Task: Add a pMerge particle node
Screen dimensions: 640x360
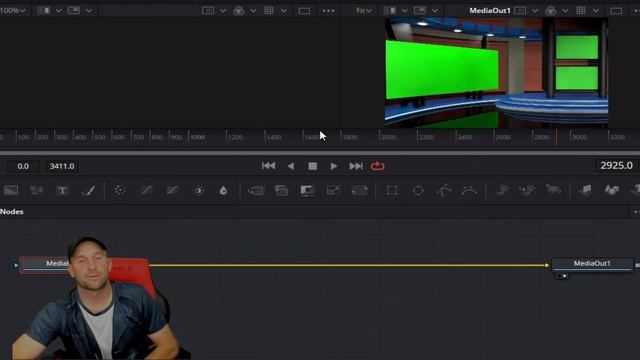Action: click(x=527, y=190)
